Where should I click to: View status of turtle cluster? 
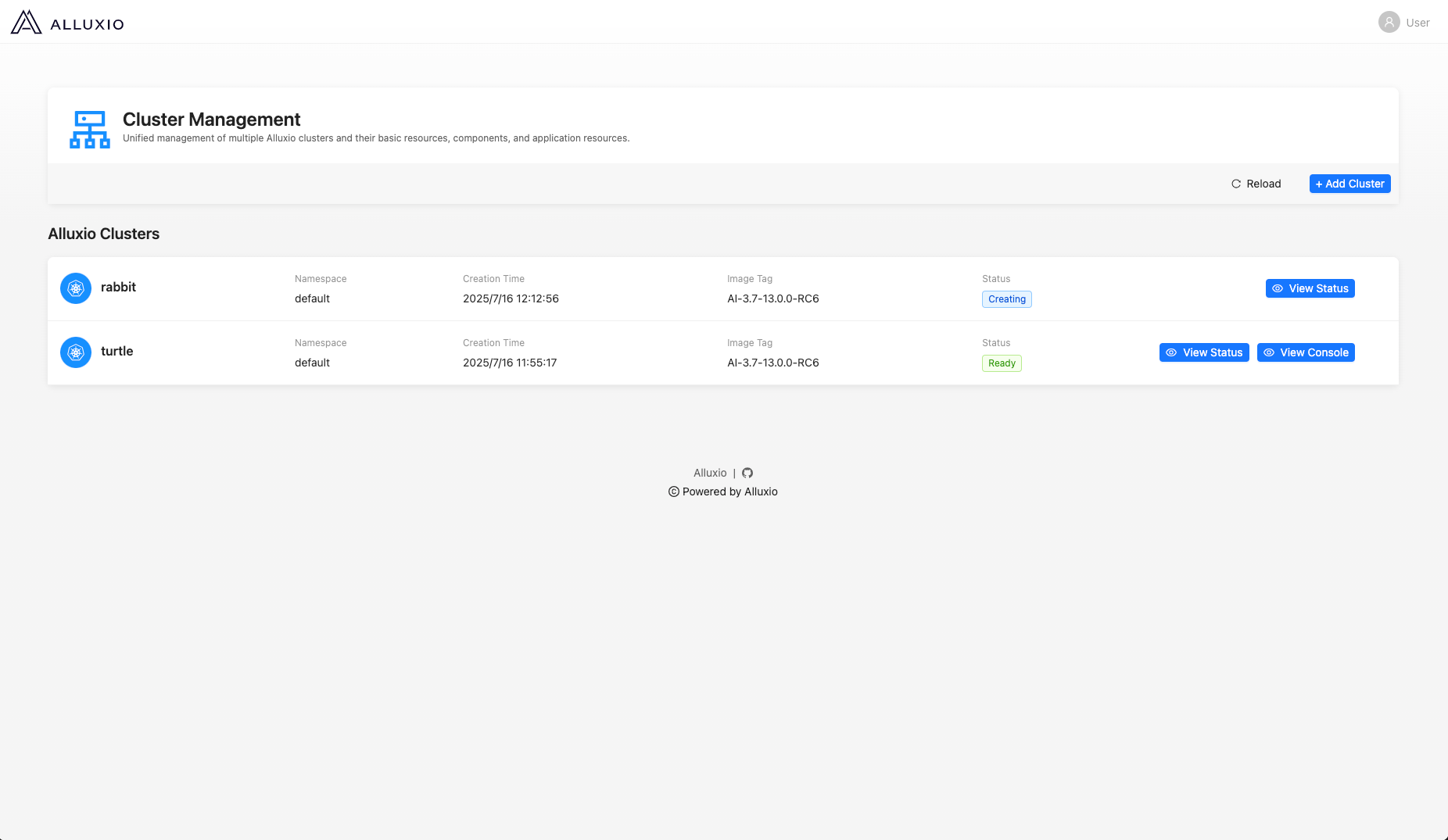tap(1203, 352)
